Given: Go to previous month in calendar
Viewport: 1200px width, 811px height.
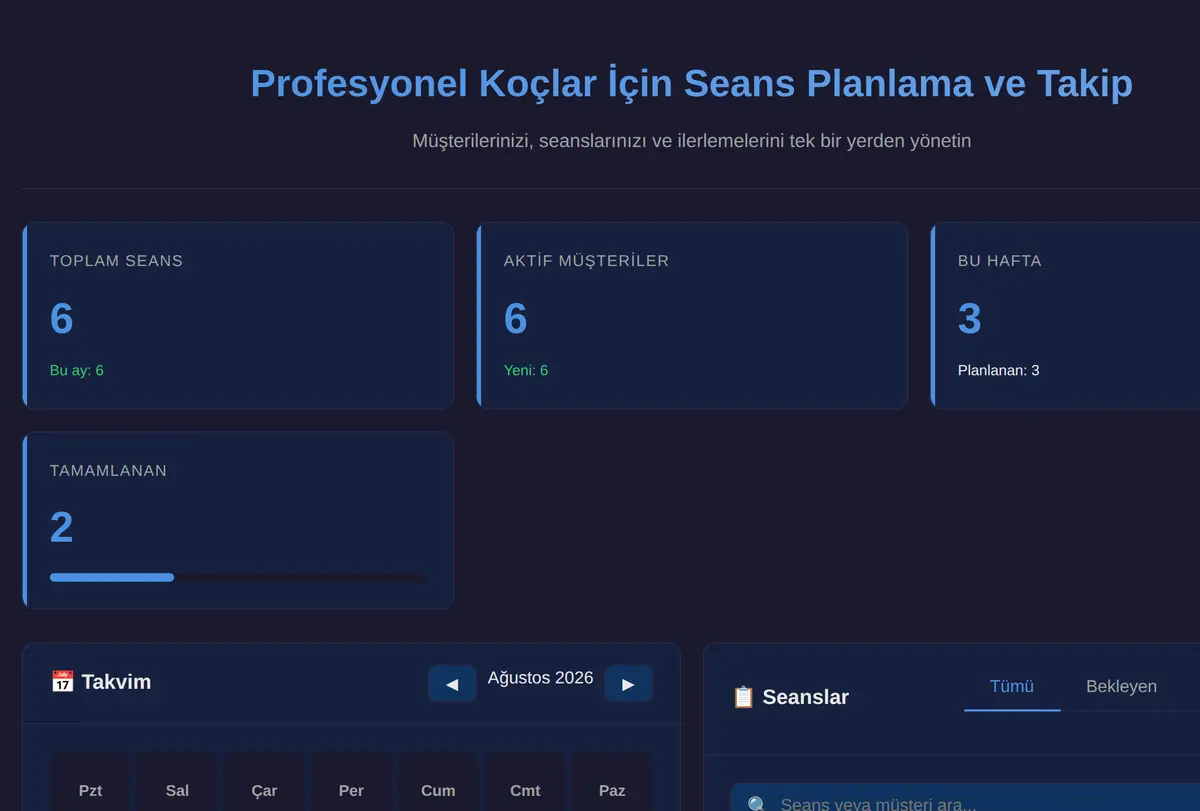Looking at the screenshot, I should 452,684.
